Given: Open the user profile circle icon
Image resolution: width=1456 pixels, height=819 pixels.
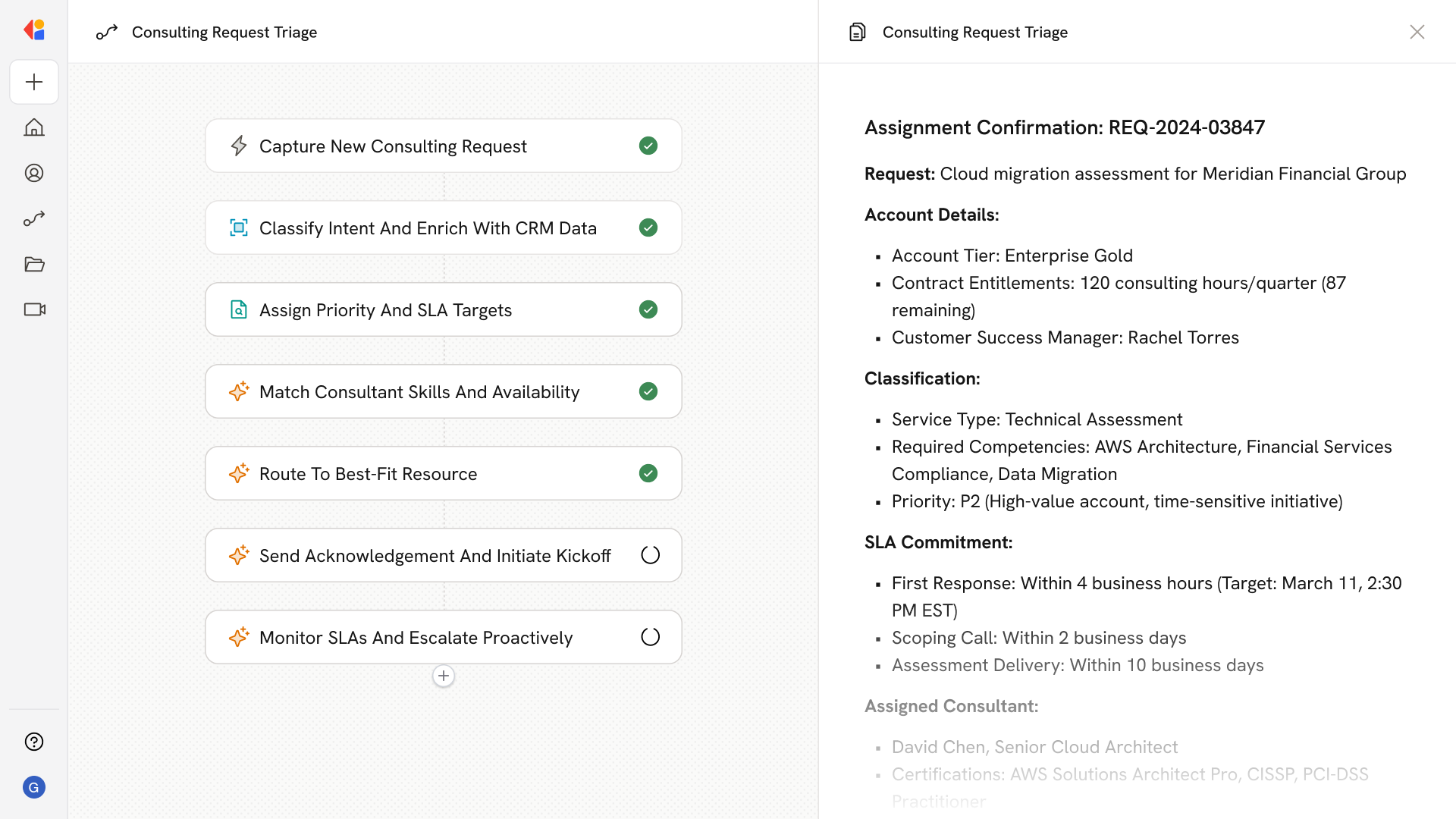Looking at the screenshot, I should pyautogui.click(x=34, y=173).
